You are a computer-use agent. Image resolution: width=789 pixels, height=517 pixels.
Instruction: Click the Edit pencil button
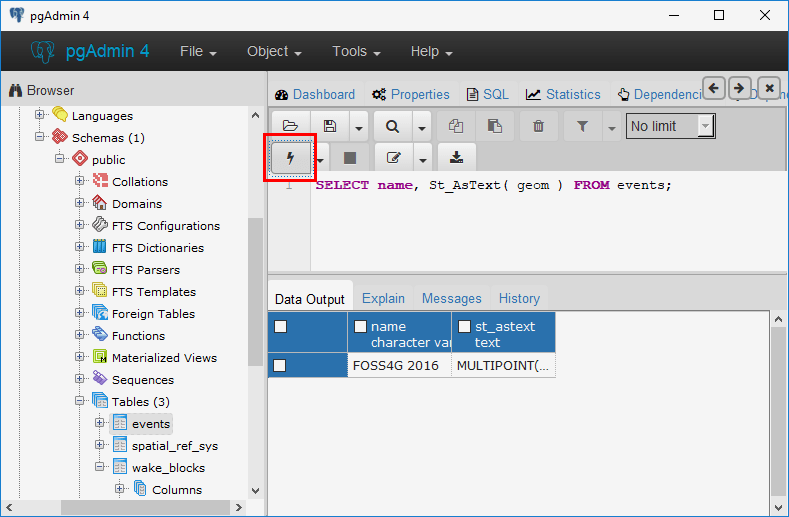tap(393, 158)
